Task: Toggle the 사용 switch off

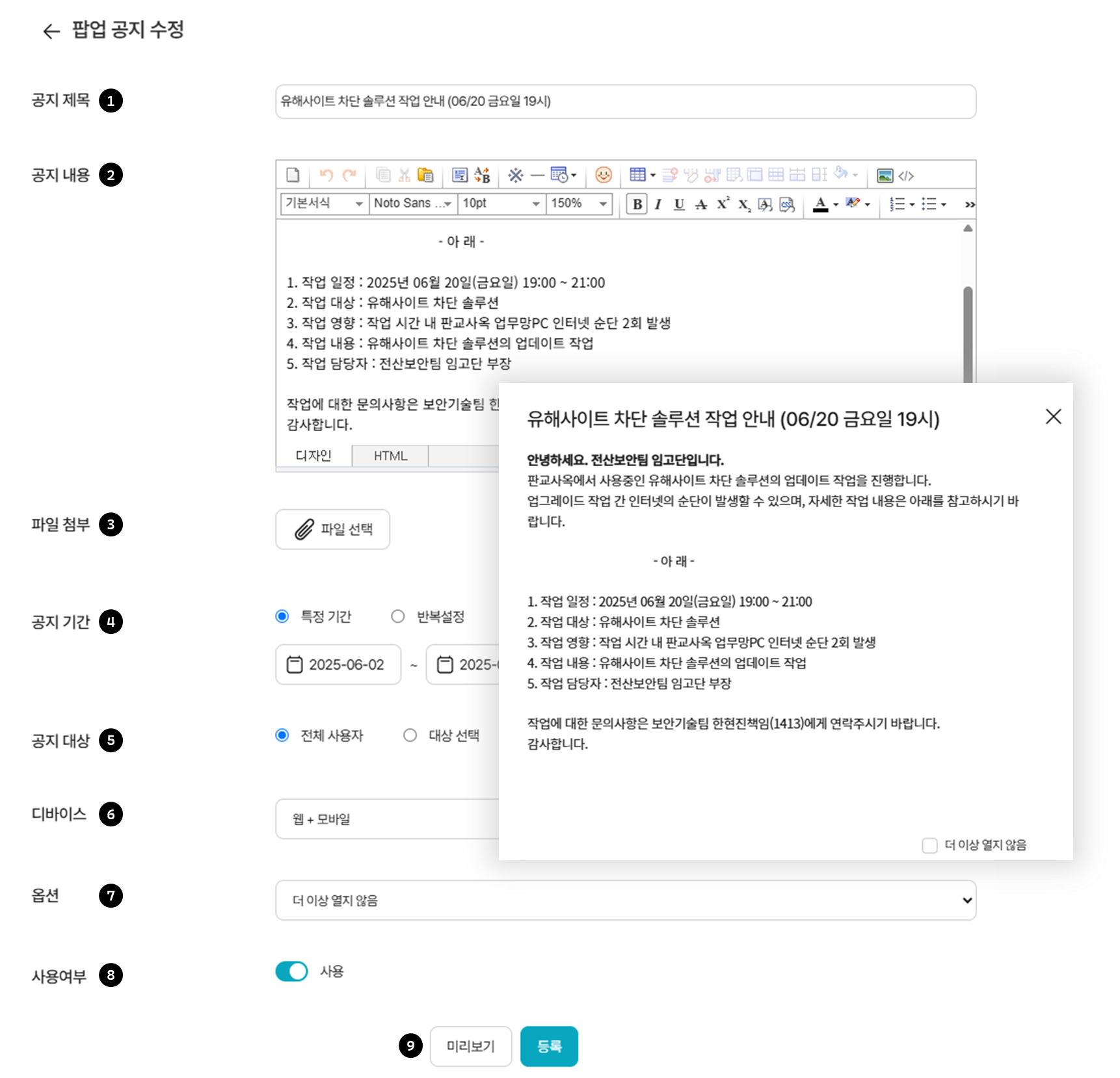Action: pos(291,971)
